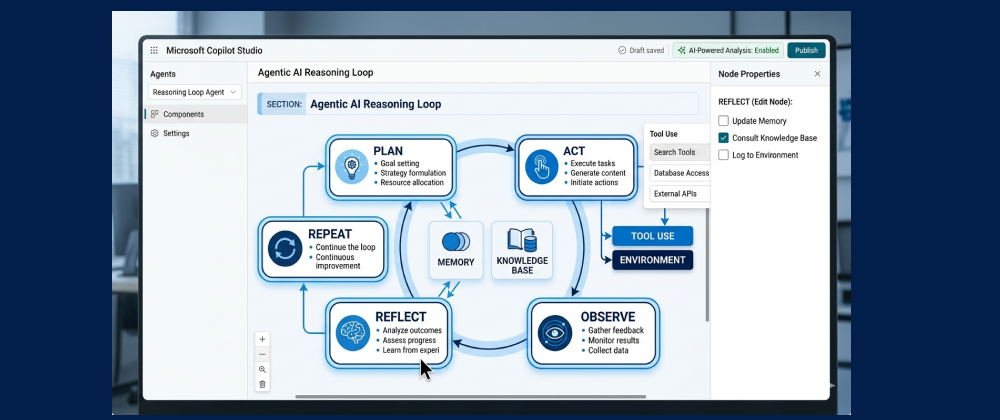Enable the Update Memory checkbox
This screenshot has height=420, width=1000.
click(x=723, y=120)
